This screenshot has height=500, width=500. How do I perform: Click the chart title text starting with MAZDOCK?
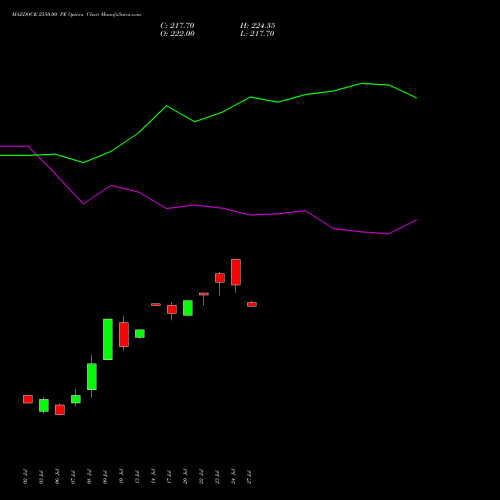click(x=76, y=15)
